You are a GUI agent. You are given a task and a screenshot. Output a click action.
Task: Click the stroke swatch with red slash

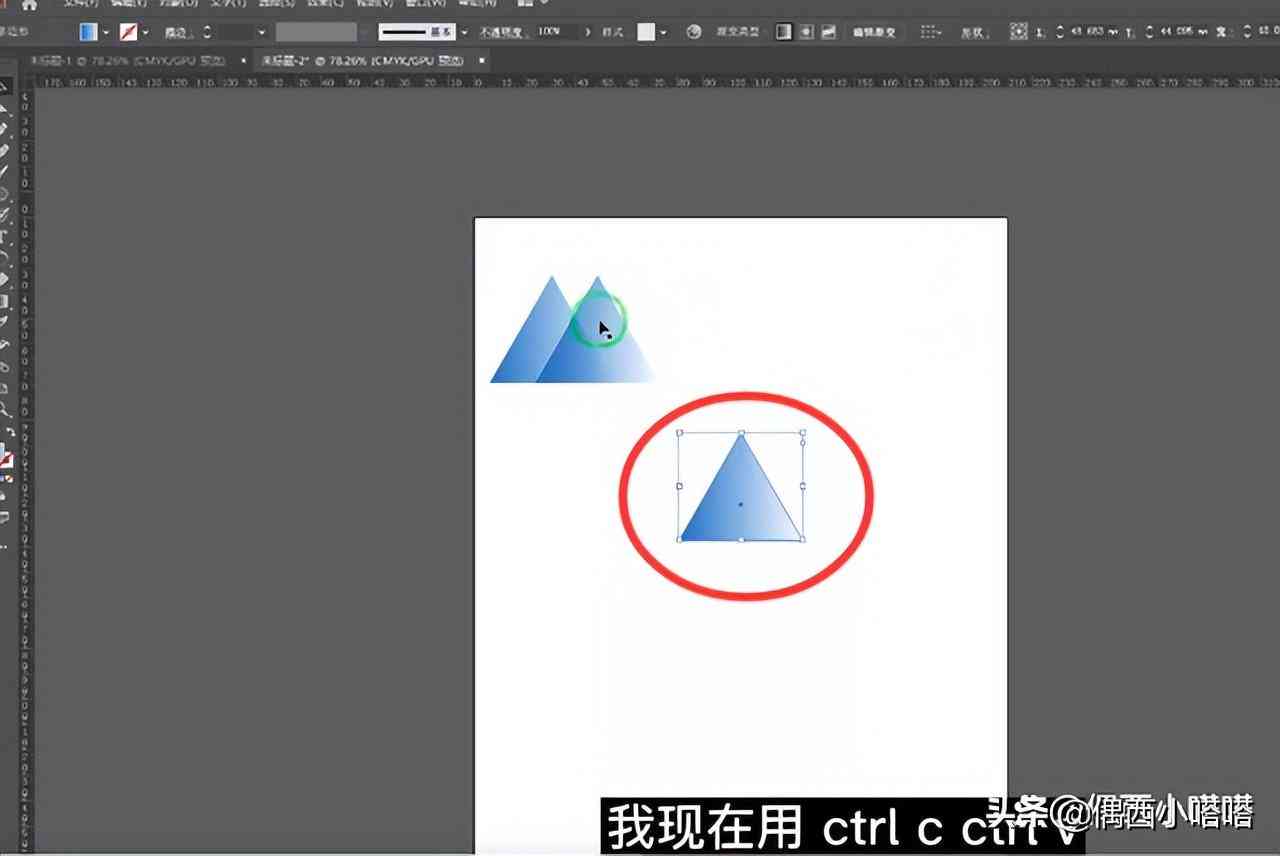click(128, 32)
